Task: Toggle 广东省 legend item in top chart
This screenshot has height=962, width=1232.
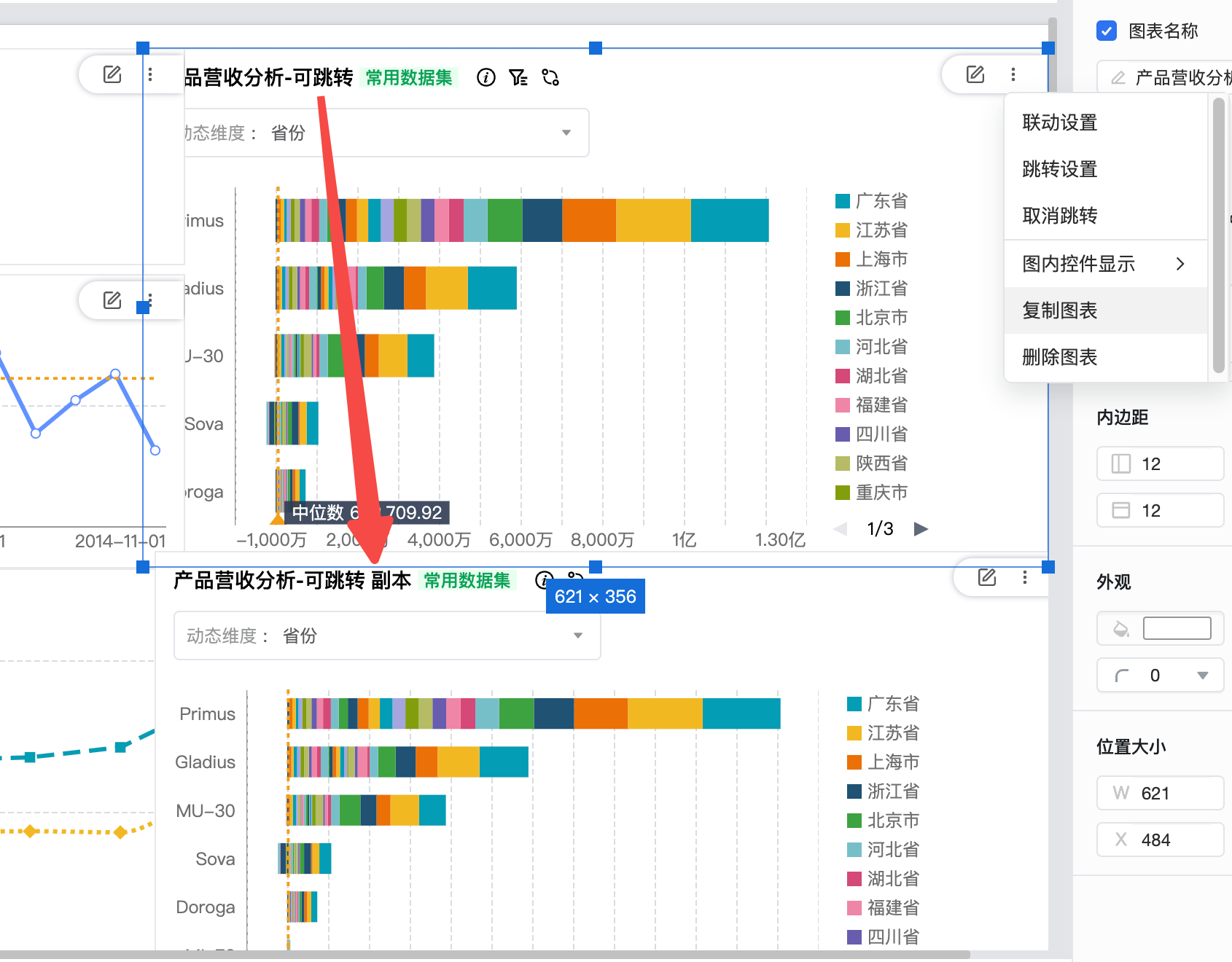Action: tap(872, 201)
